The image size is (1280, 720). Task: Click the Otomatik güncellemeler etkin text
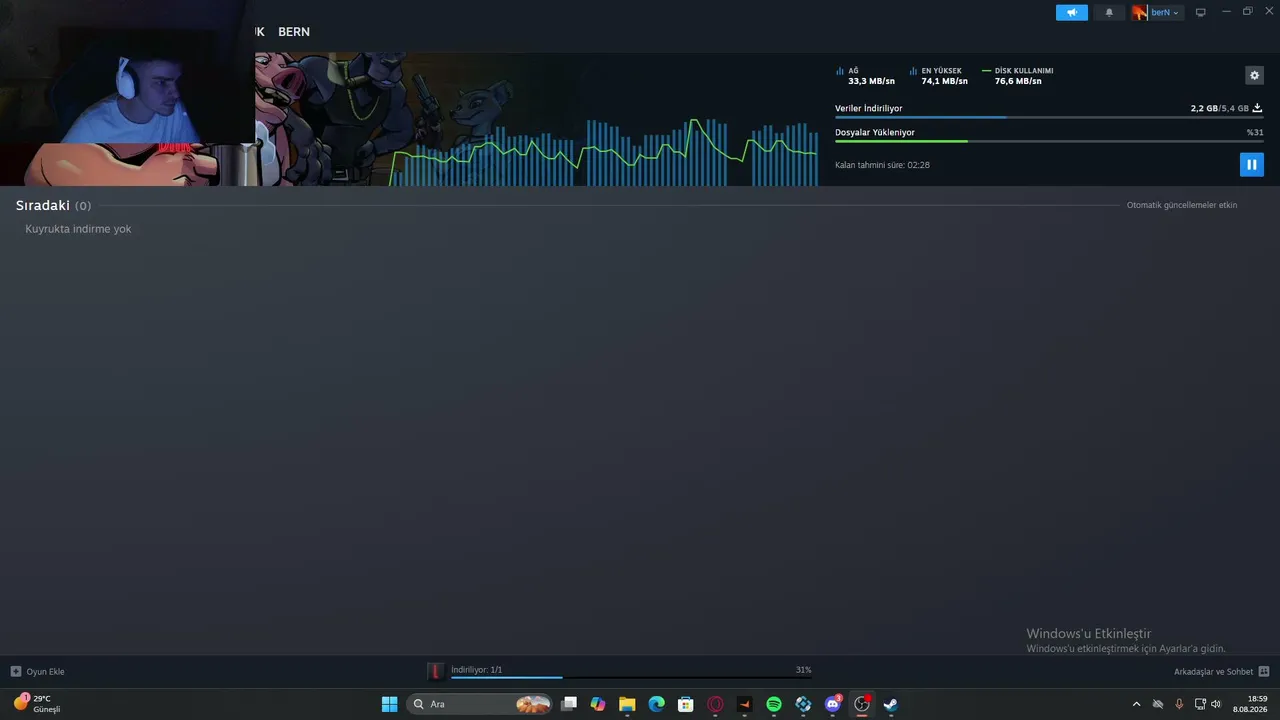pos(1182,205)
